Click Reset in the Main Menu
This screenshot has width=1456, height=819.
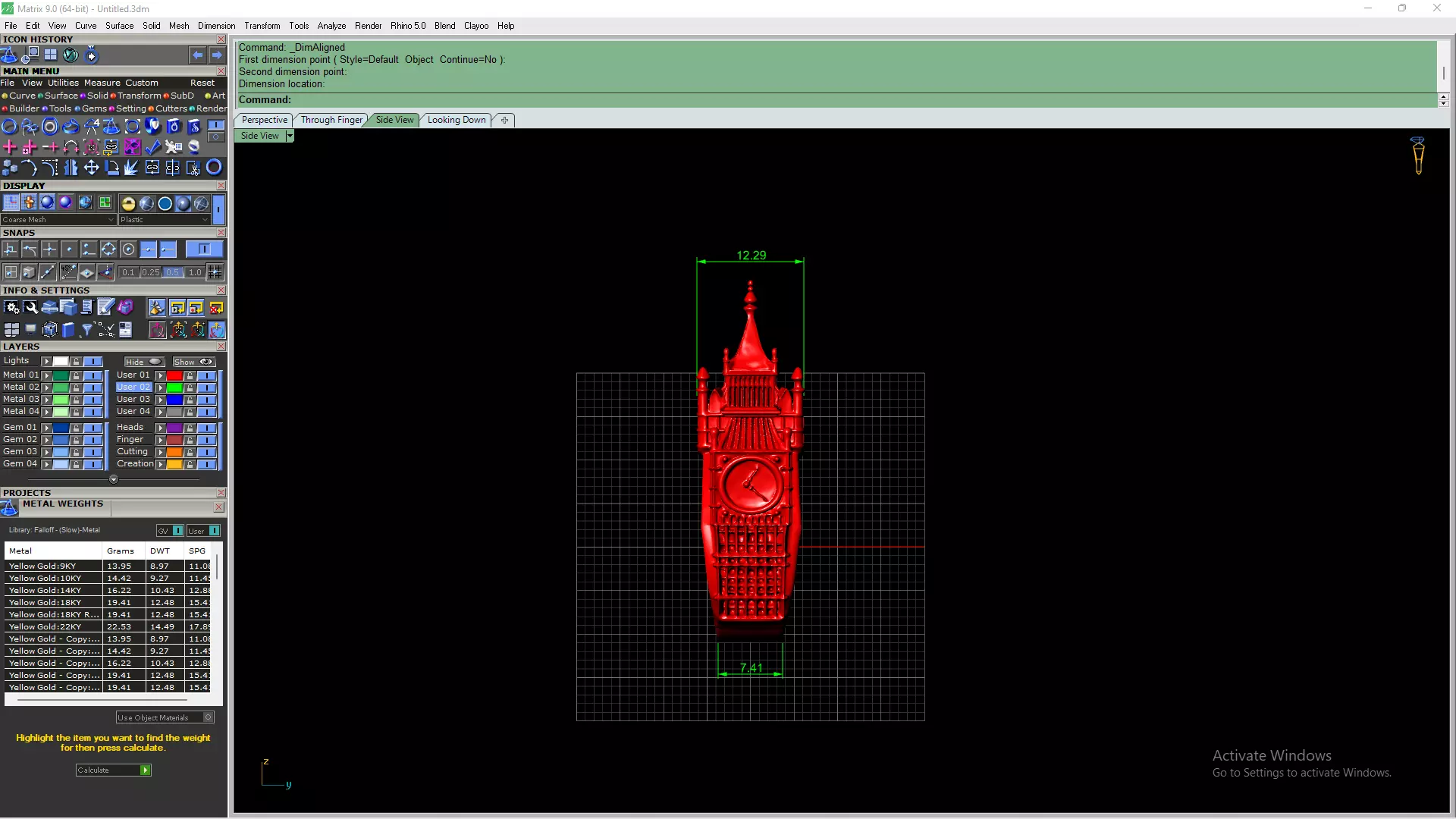(x=202, y=83)
